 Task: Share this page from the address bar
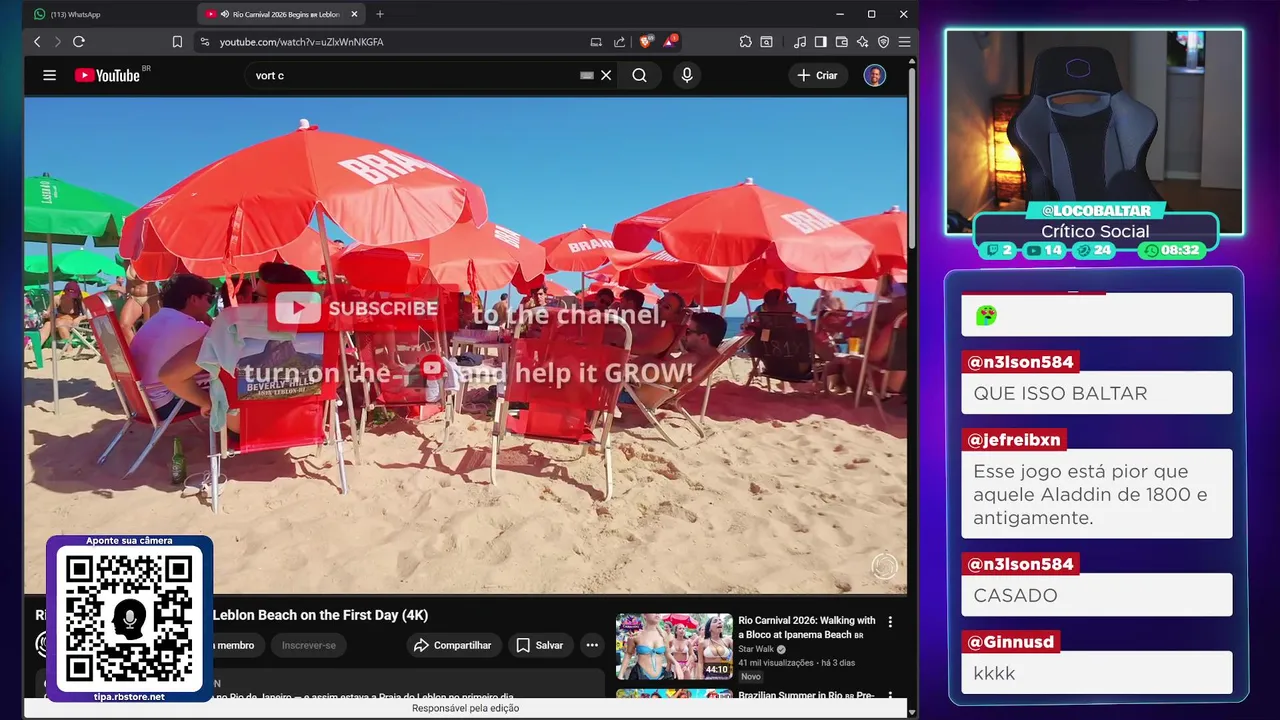coord(619,42)
